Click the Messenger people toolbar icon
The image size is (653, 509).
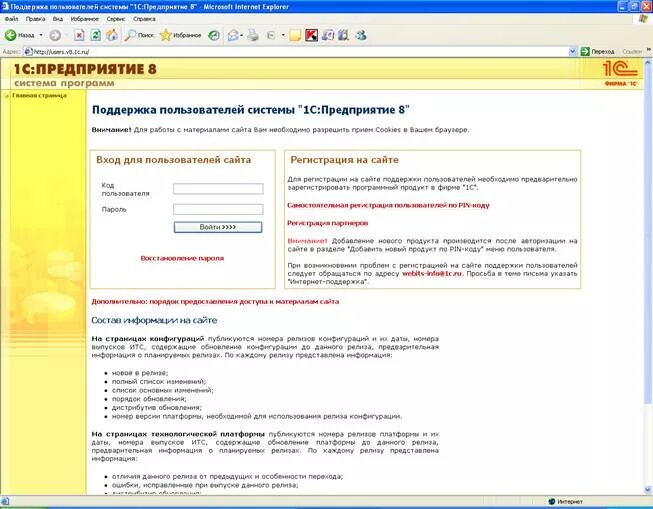click(361, 35)
